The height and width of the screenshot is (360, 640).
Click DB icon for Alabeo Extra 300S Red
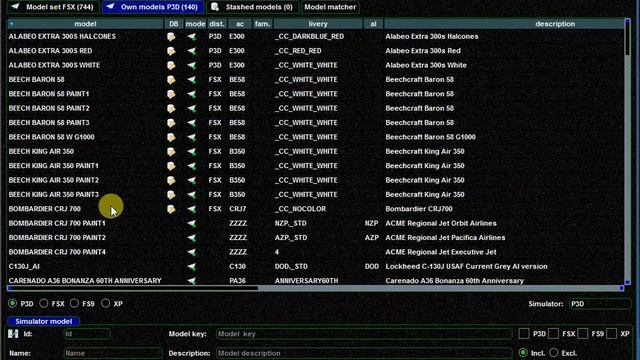(171, 51)
